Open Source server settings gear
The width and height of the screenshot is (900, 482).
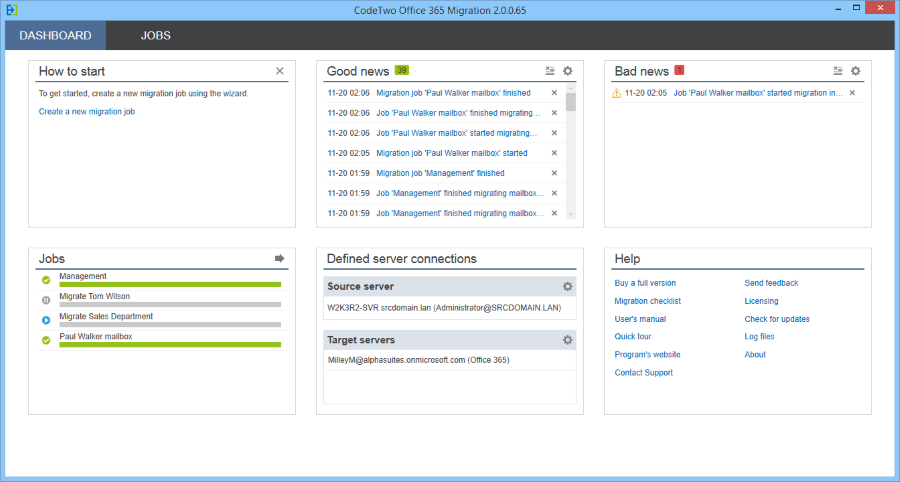click(x=568, y=286)
